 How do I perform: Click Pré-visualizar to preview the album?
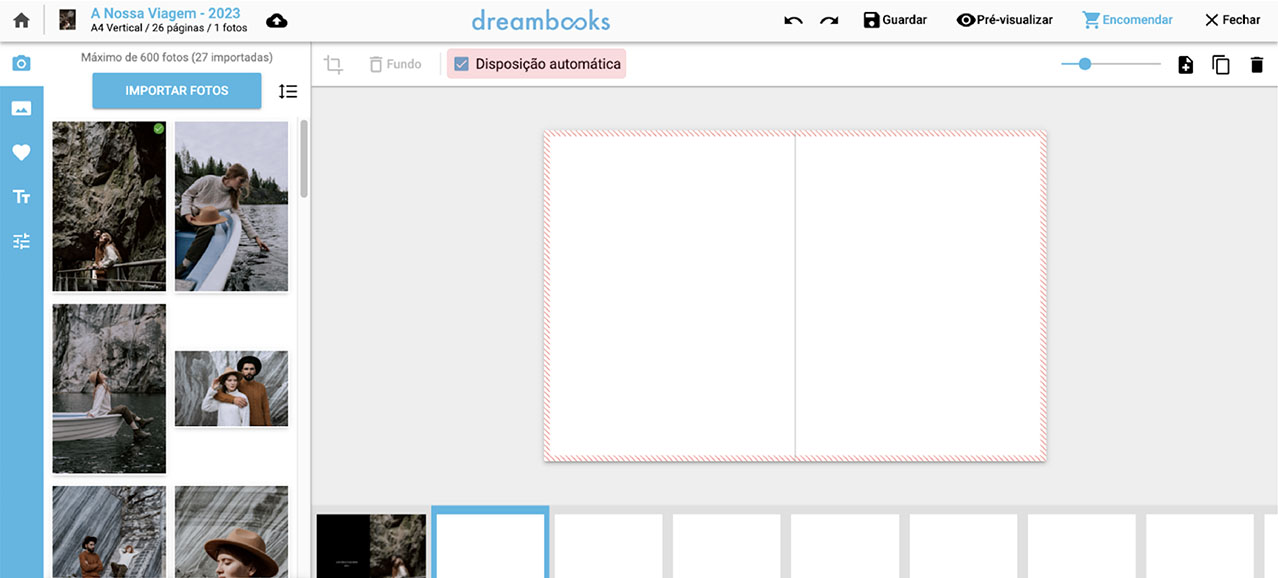point(1005,19)
